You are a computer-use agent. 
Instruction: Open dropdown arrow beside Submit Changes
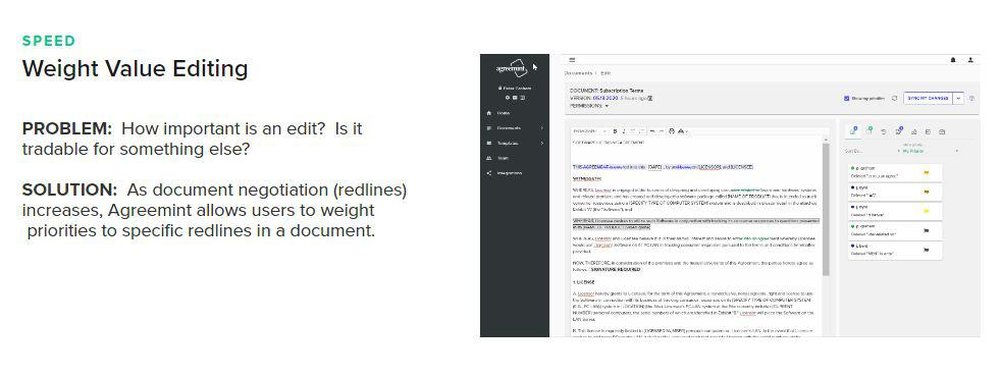(x=958, y=98)
